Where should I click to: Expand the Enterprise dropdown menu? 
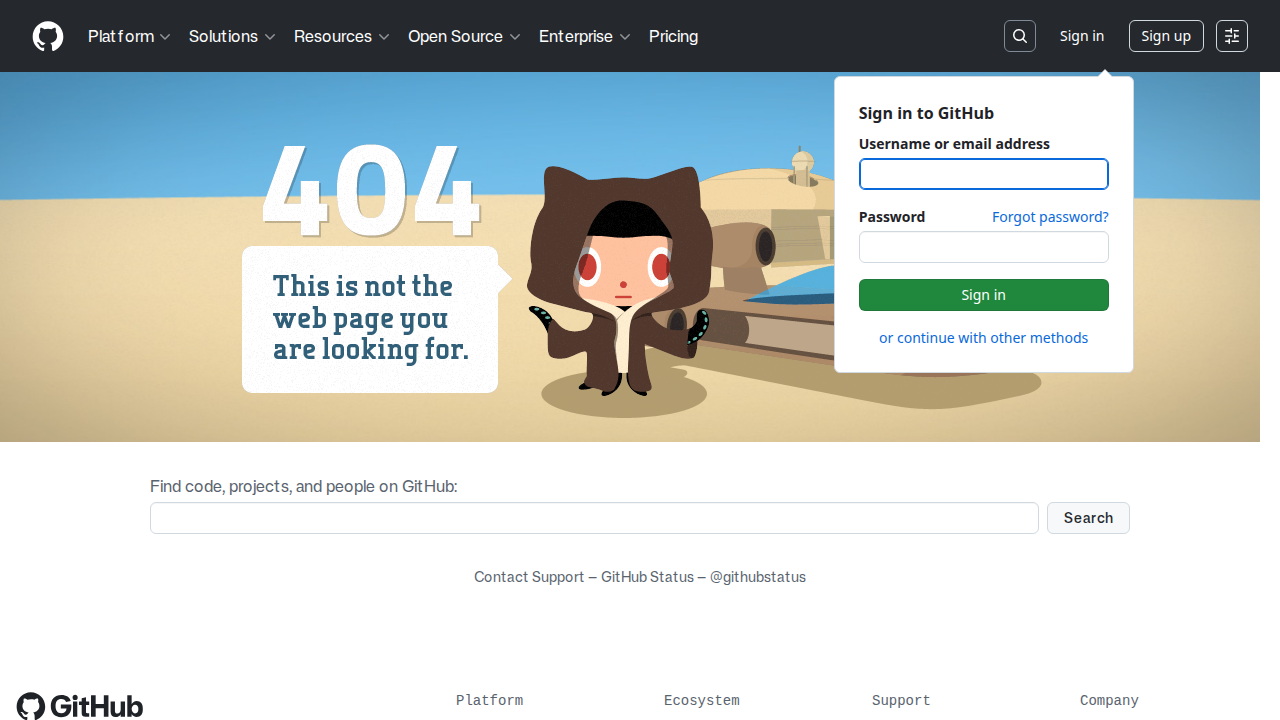tap(584, 36)
